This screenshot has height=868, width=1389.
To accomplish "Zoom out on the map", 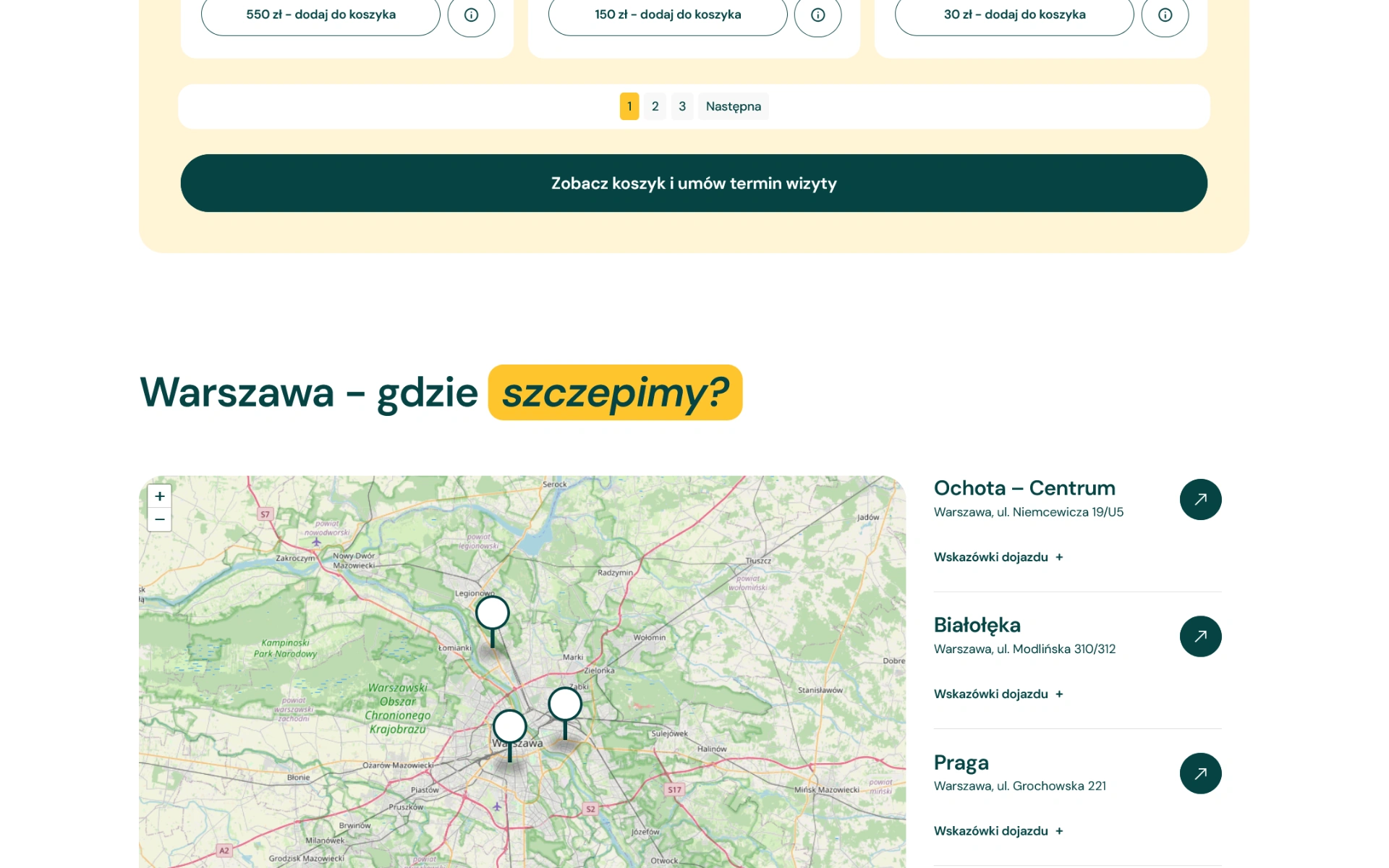I will coord(160,519).
